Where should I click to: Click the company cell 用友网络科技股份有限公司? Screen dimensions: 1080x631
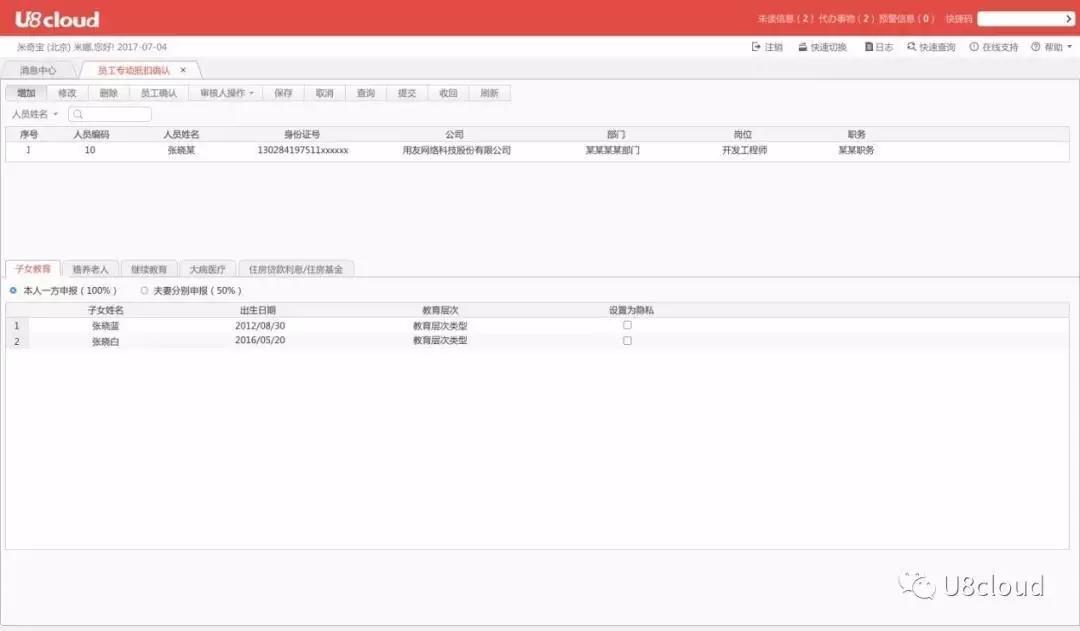click(x=457, y=150)
